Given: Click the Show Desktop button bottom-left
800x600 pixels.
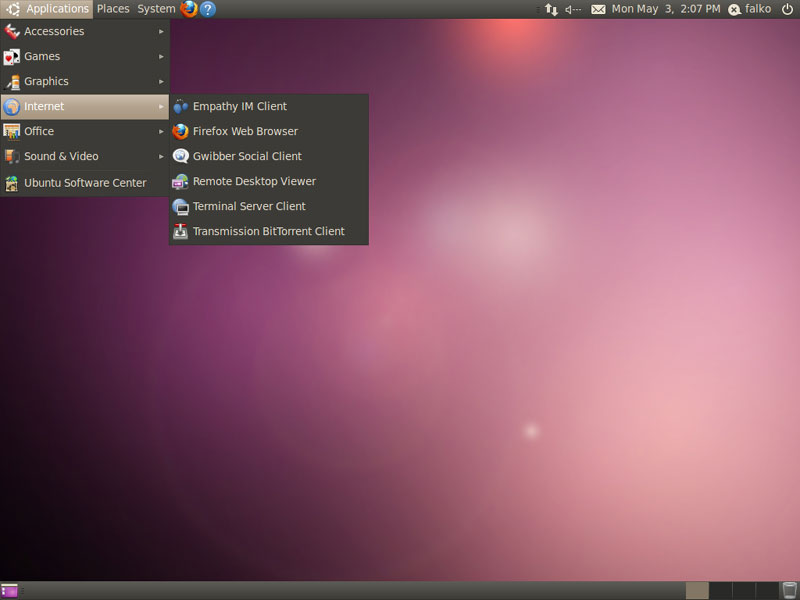Looking at the screenshot, I should [9, 591].
